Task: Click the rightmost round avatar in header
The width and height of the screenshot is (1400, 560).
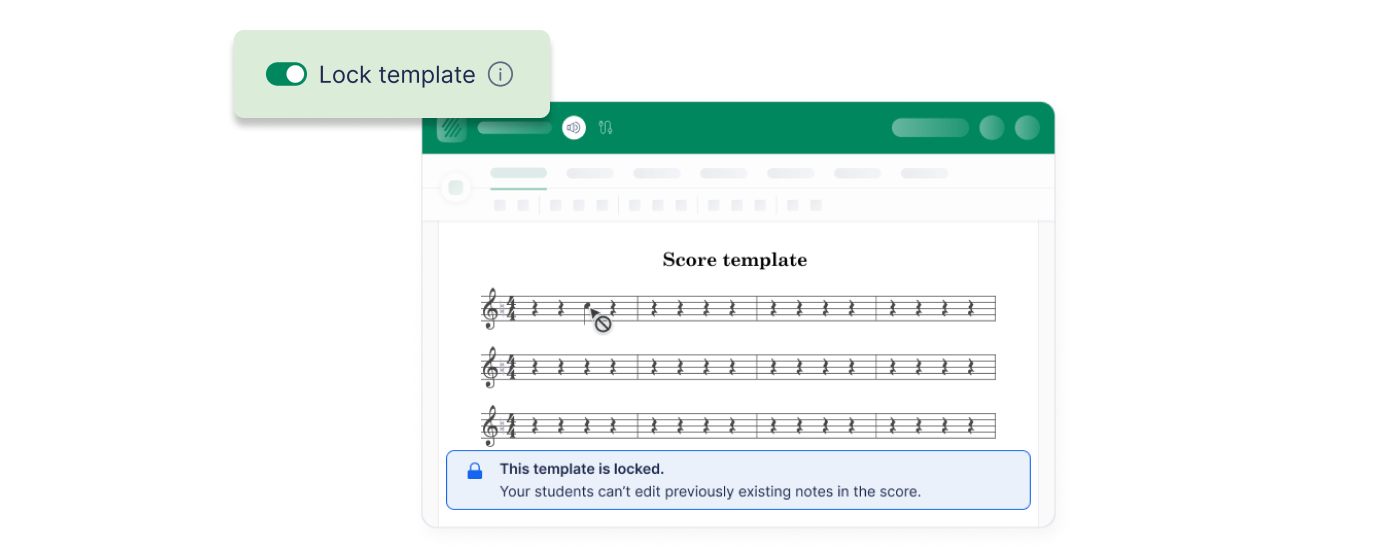Action: click(1027, 128)
